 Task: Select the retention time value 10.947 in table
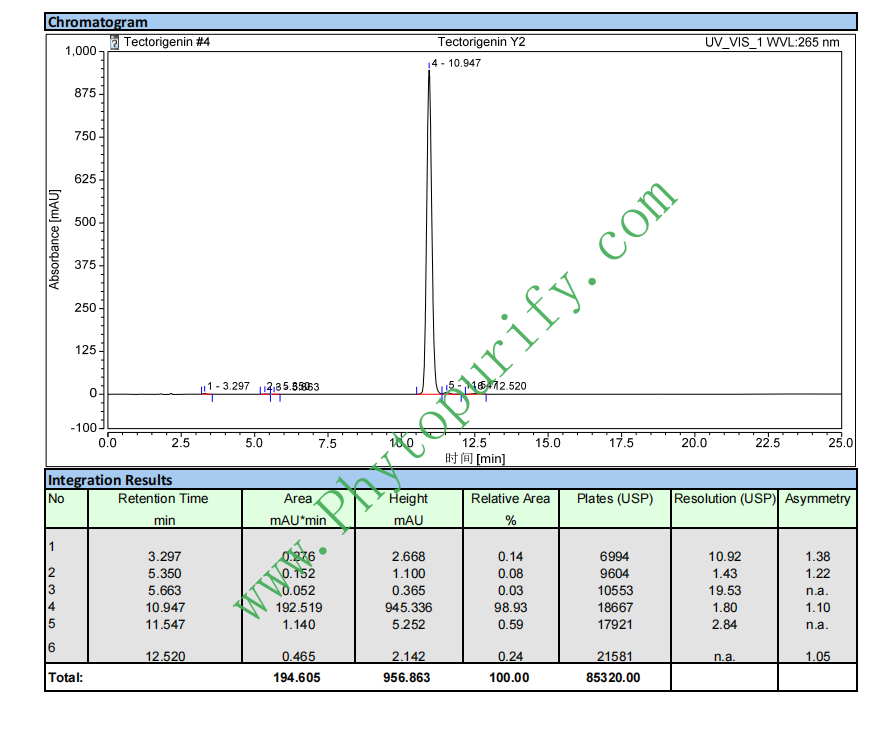[163, 607]
